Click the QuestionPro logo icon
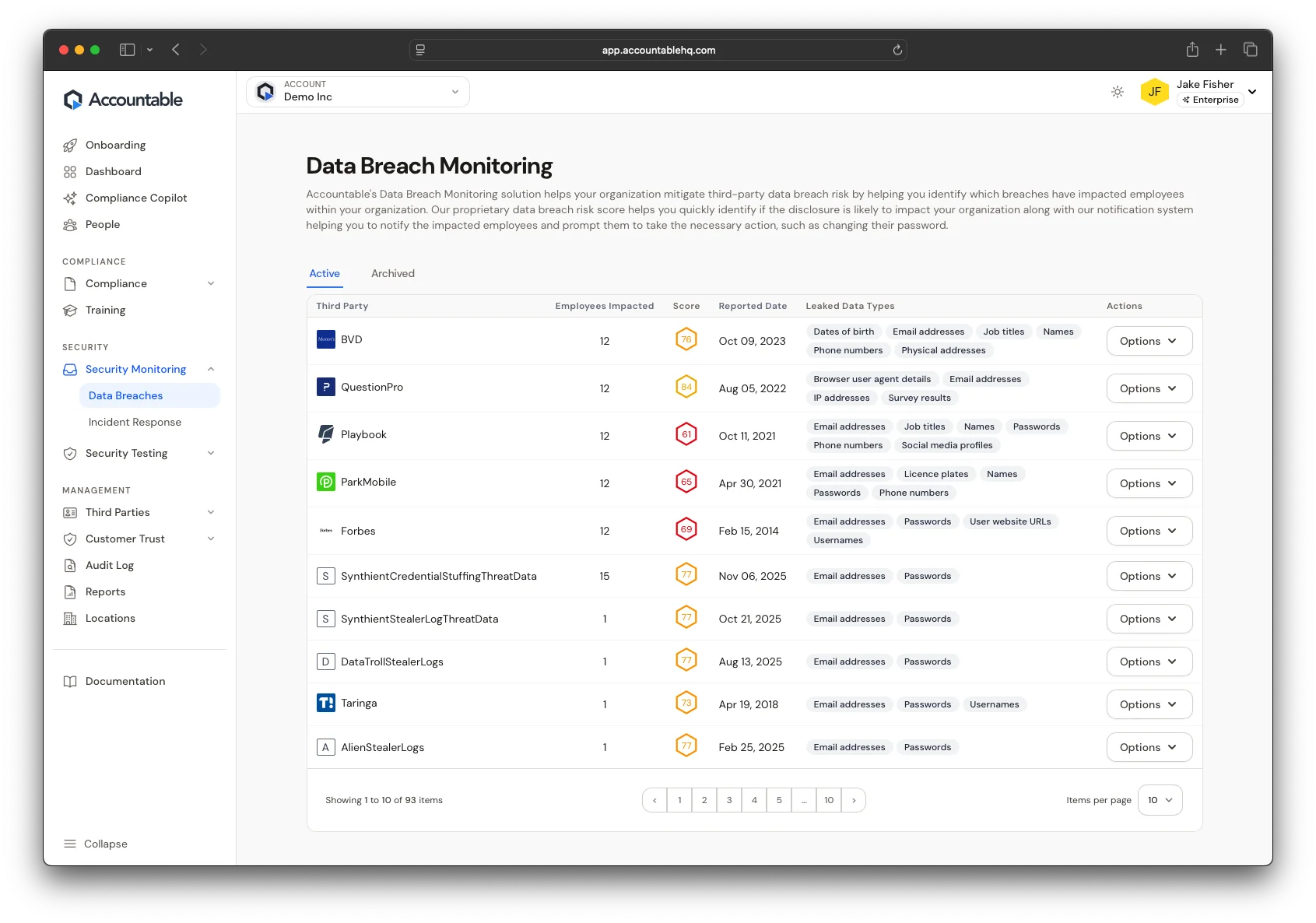This screenshot has width=1316, height=923. (326, 388)
